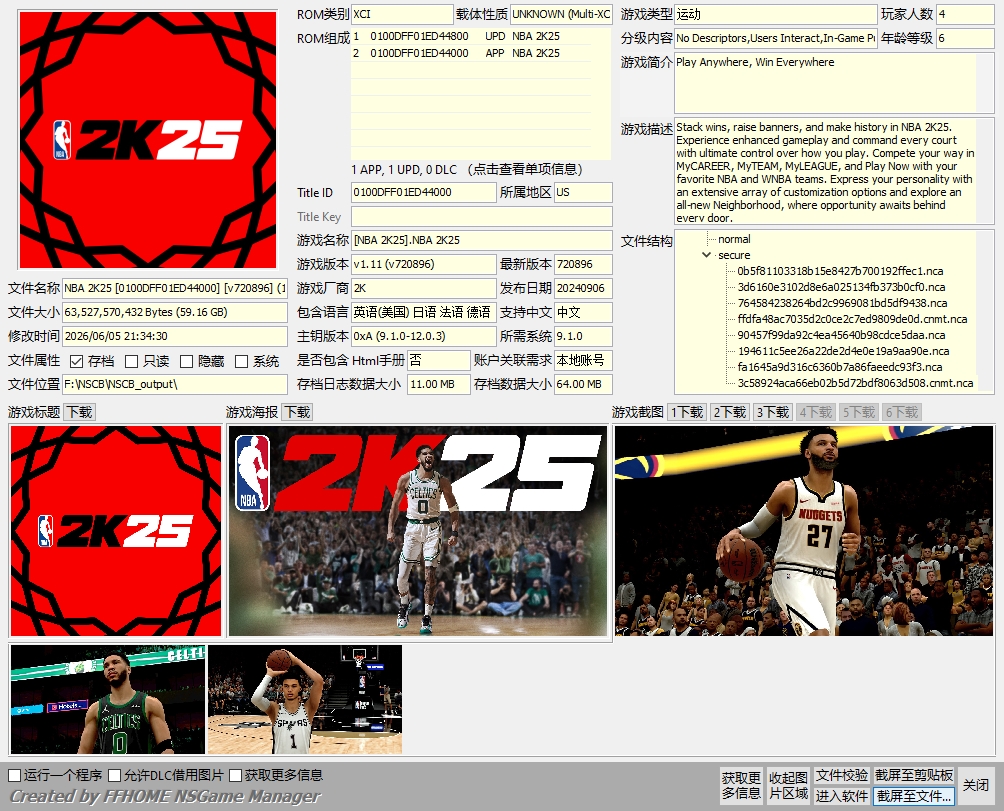This screenshot has height=811, width=1004.
Task: Click 下载 button next to 游戏标题
Action: pos(79,412)
